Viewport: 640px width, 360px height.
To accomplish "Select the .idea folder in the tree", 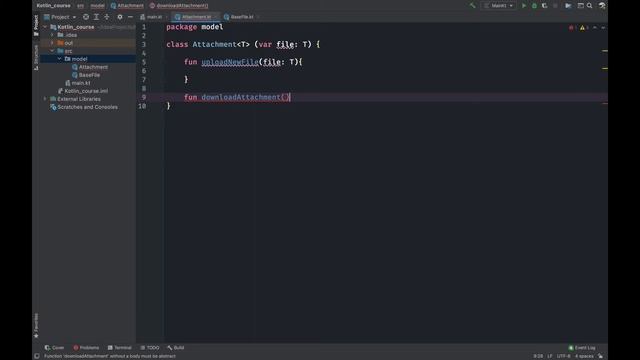I will 71,35.
